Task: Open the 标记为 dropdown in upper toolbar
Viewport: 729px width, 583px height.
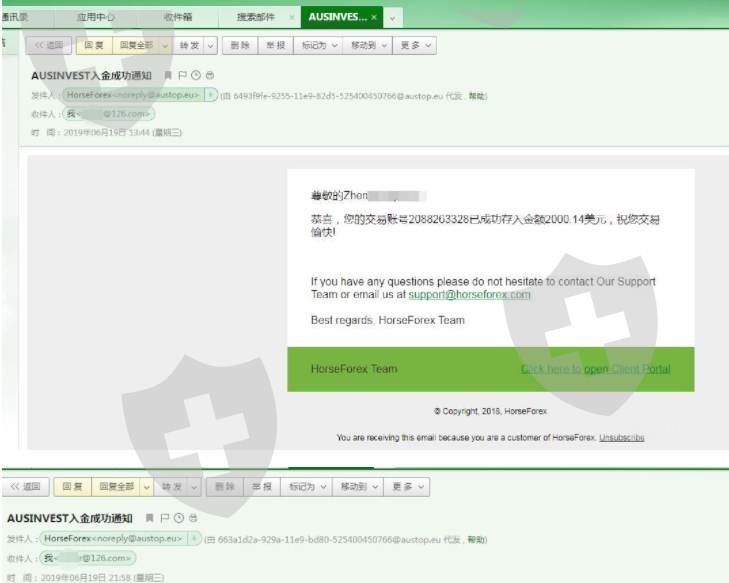Action: [318, 46]
